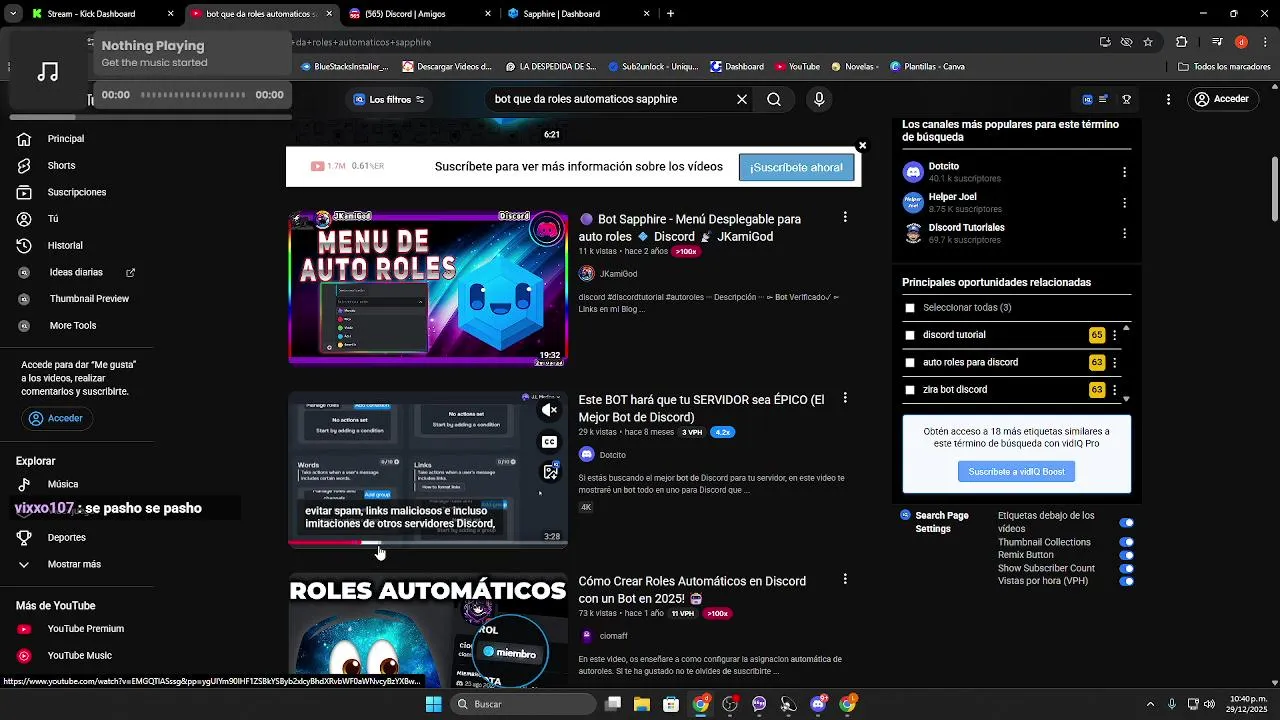Image resolution: width=1280 pixels, height=720 pixels.
Task: Open options menu for Dotcito channel
Action: [1124, 172]
